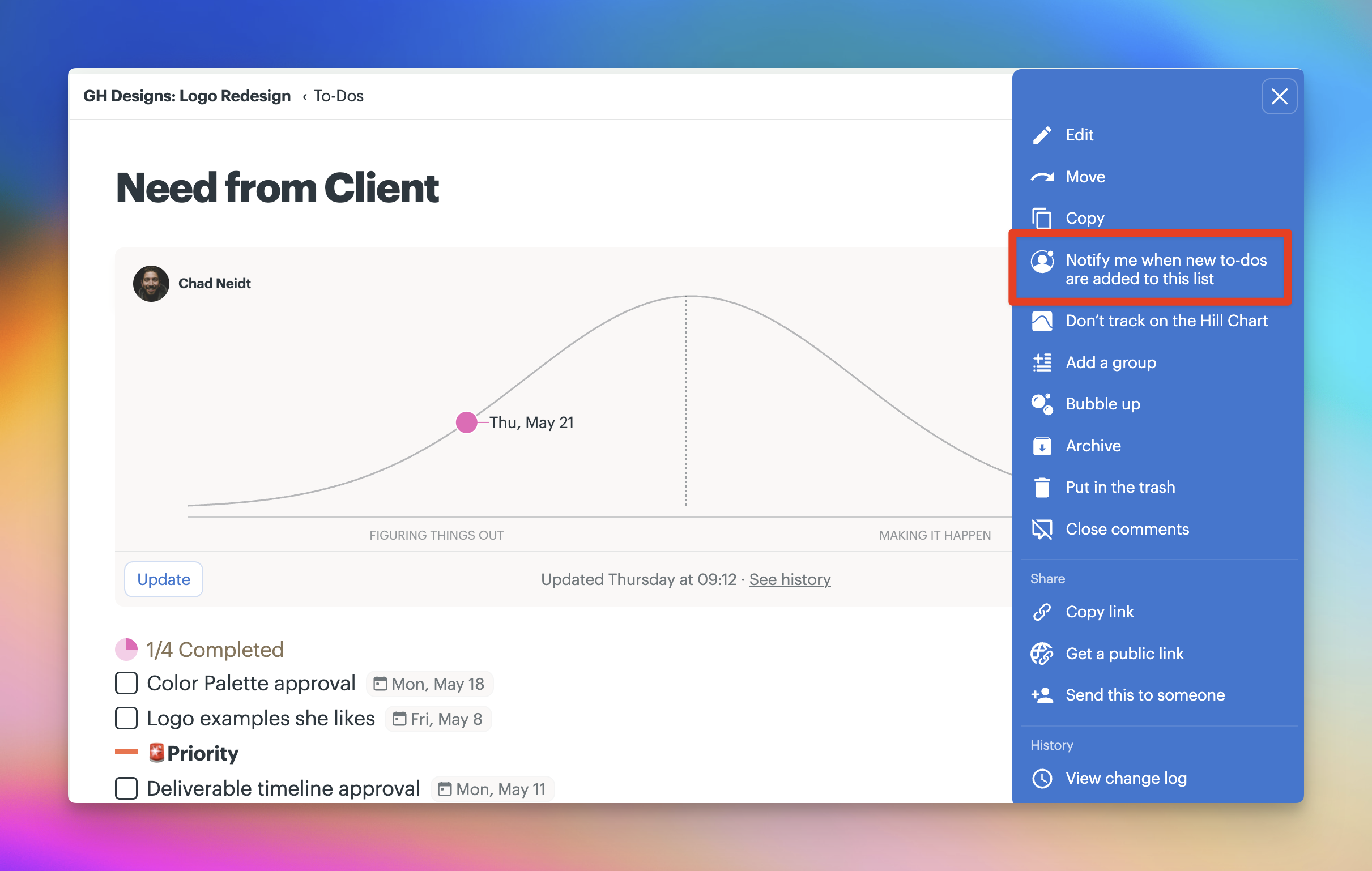Click the Mon, May 11 due date
Viewport: 1372px width, 871px height.
492,789
